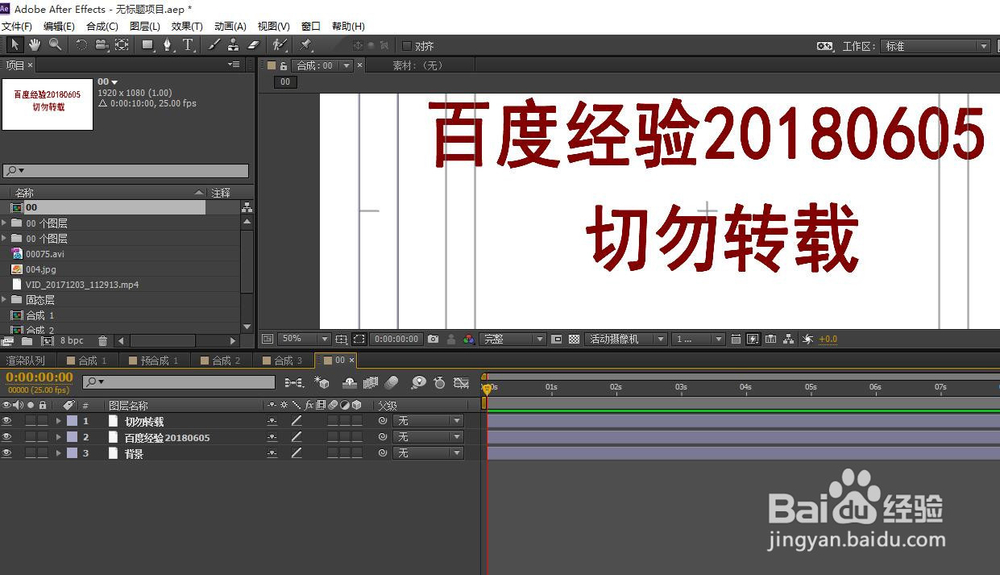Click the timeline playhead current time indicator
Viewport: 1000px width, 575px height.
click(486, 388)
